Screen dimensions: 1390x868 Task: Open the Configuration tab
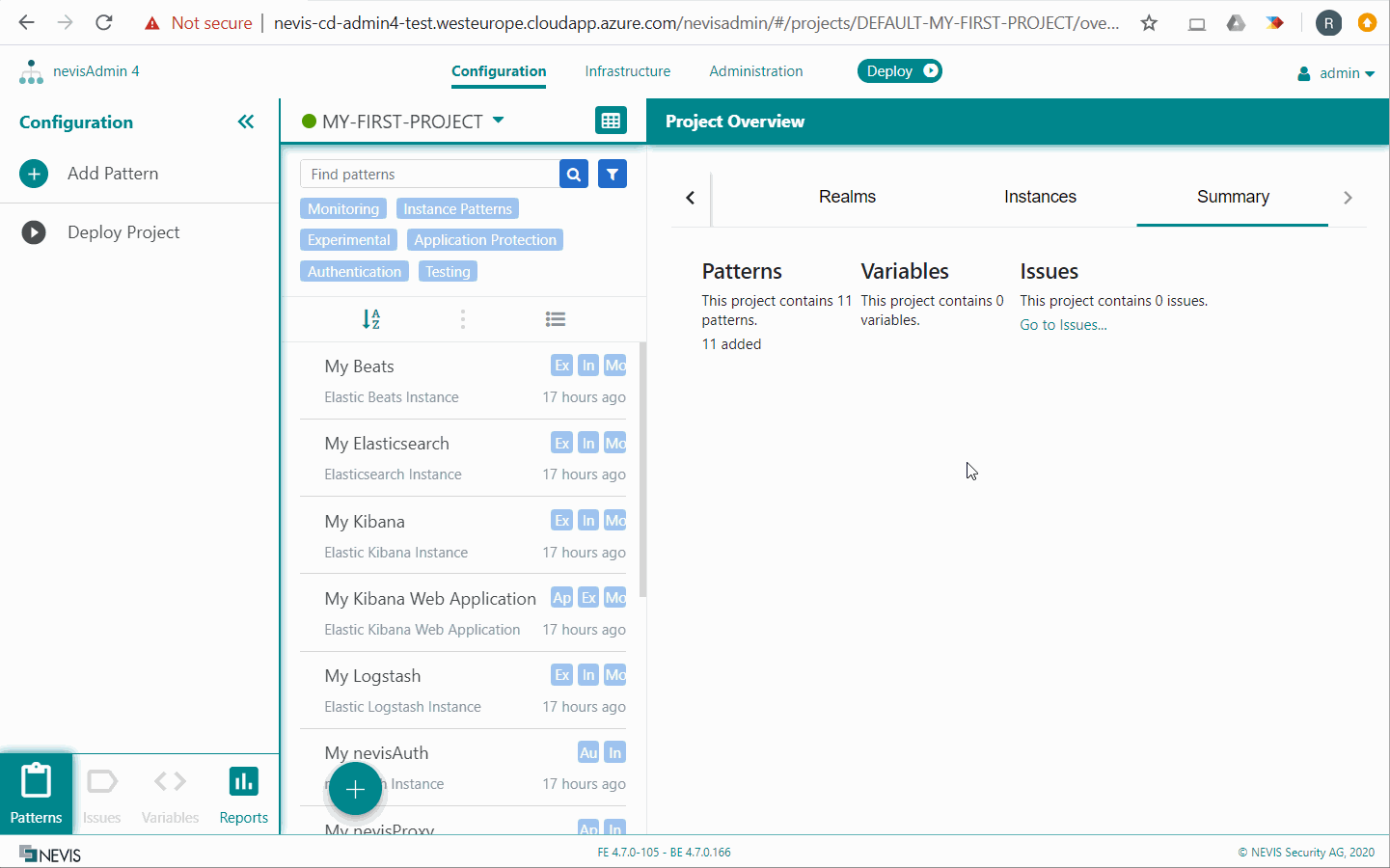coord(499,71)
